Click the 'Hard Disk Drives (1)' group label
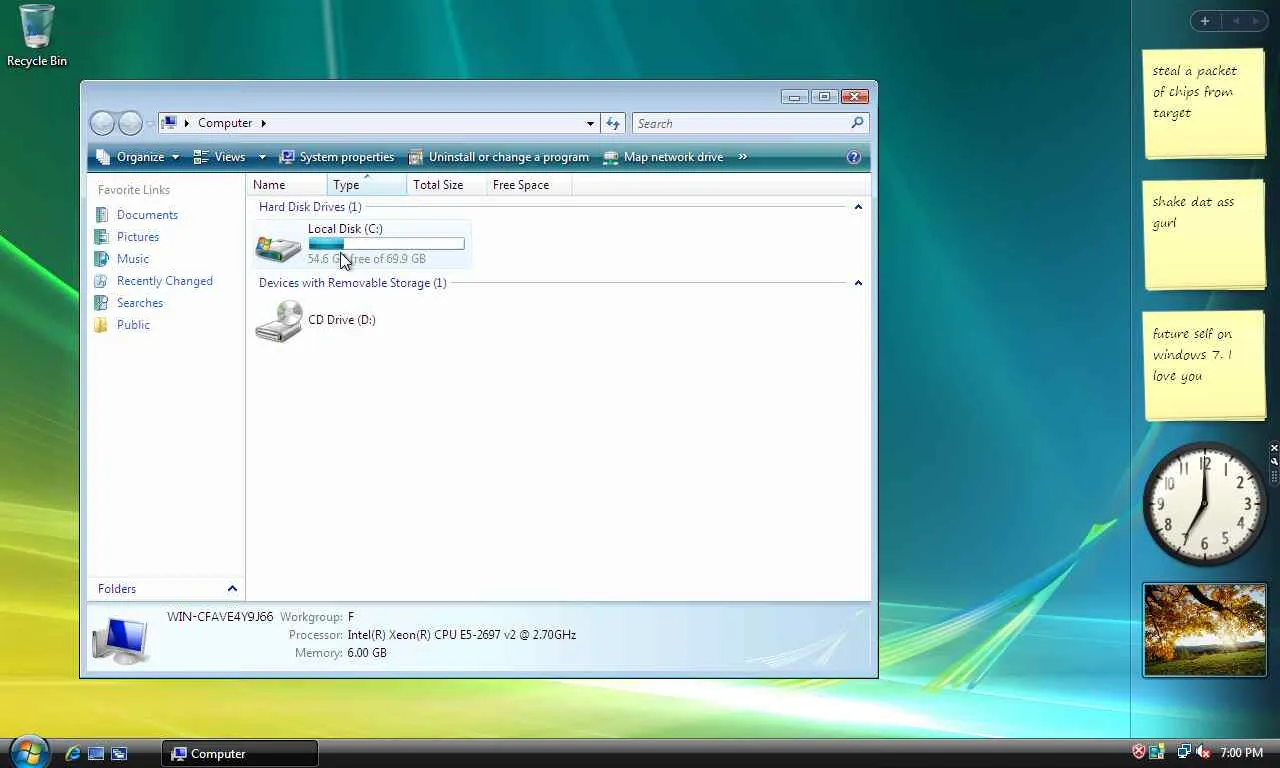This screenshot has height=768, width=1280. click(x=310, y=207)
